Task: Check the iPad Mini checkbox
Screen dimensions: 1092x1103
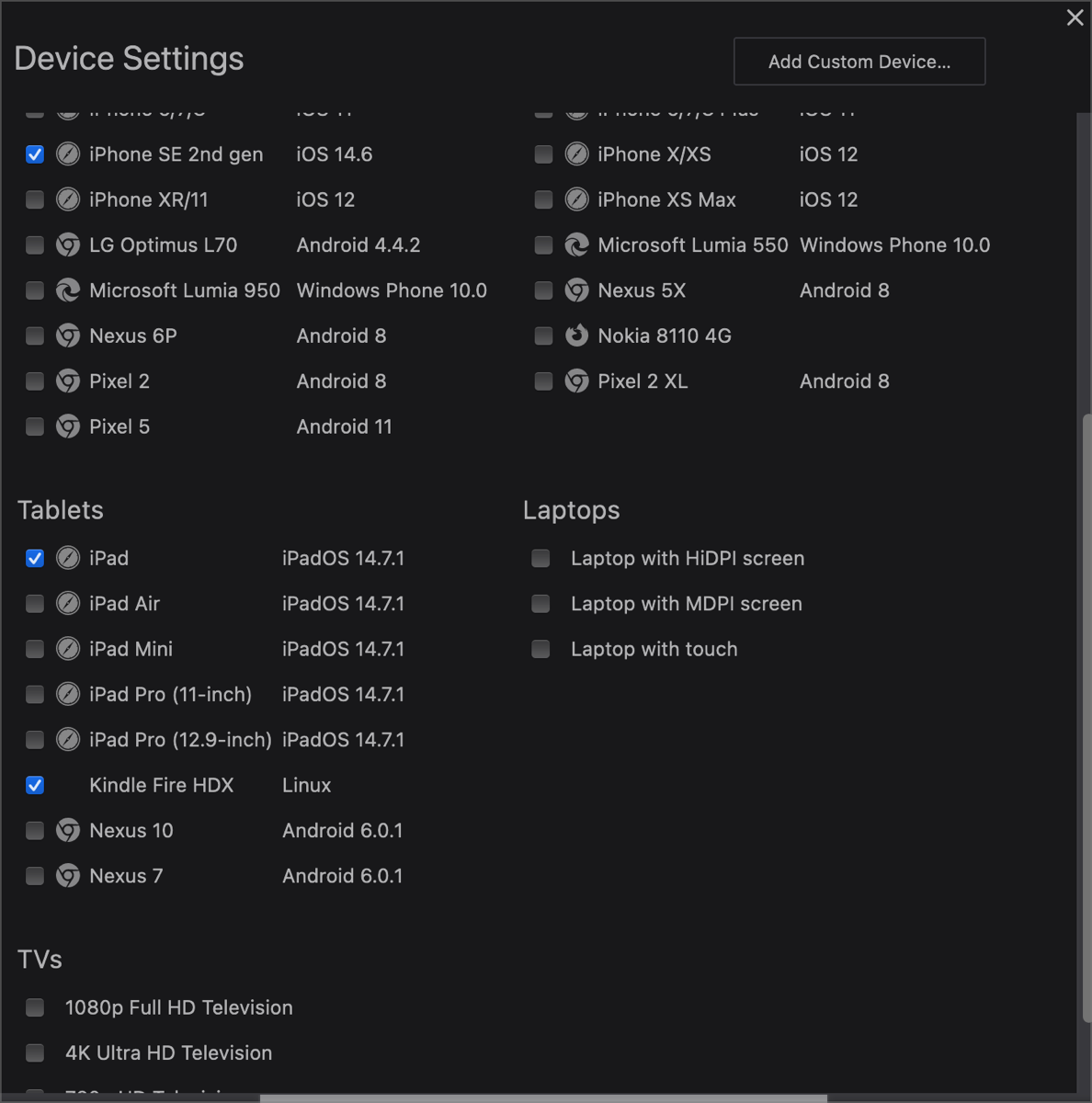Action: 35,649
